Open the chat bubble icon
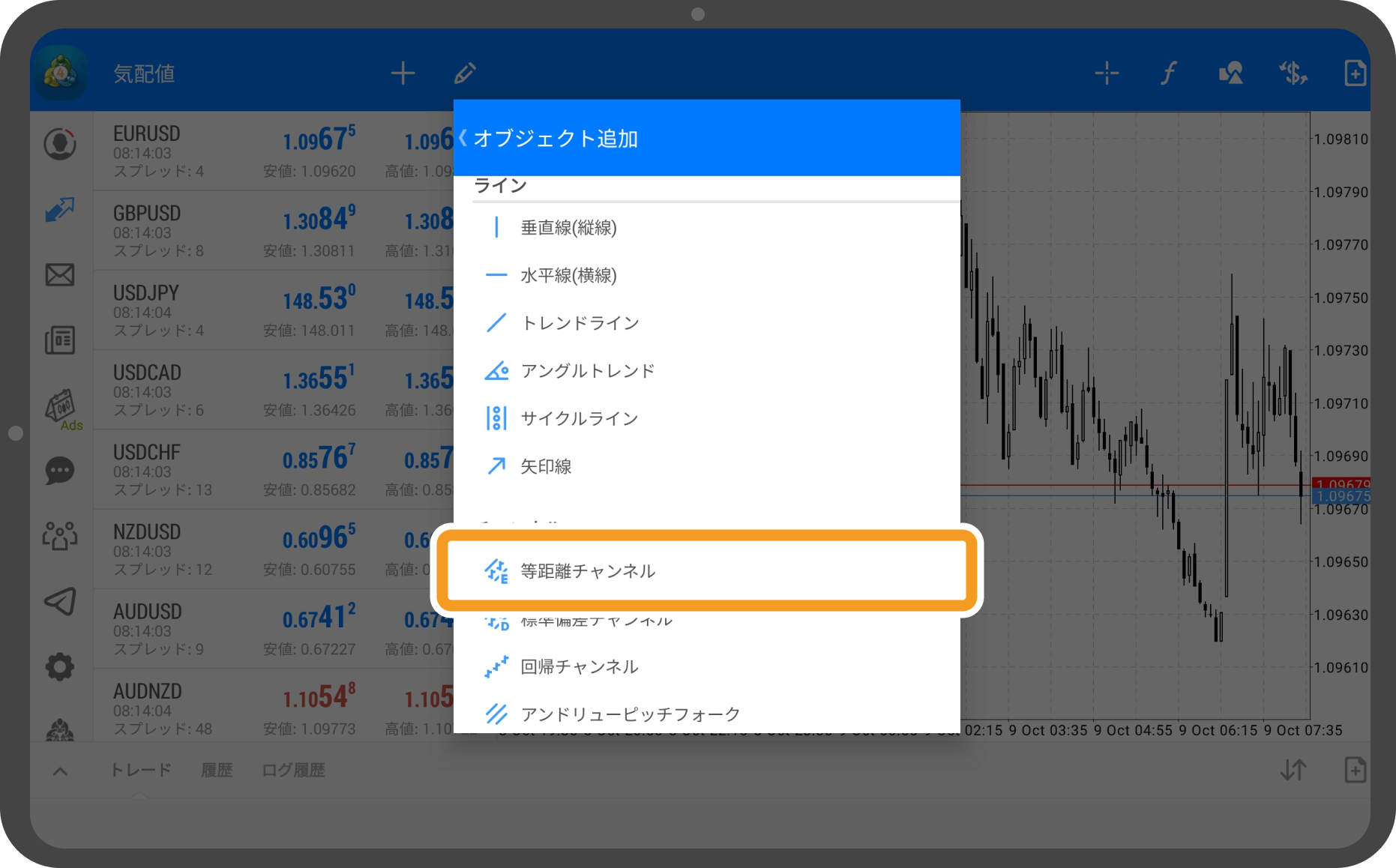 pyautogui.click(x=60, y=471)
